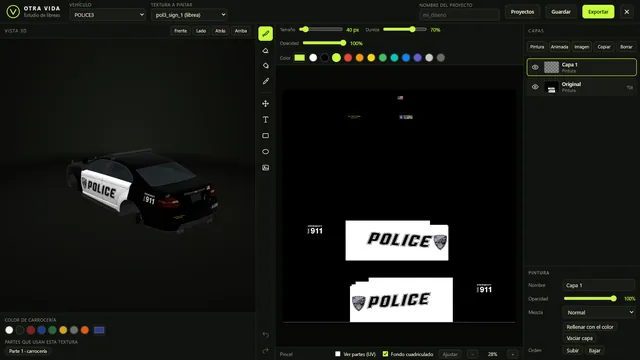Image resolution: width=640 pixels, height=360 pixels.
Task: Set body color to white
Action: [9, 330]
